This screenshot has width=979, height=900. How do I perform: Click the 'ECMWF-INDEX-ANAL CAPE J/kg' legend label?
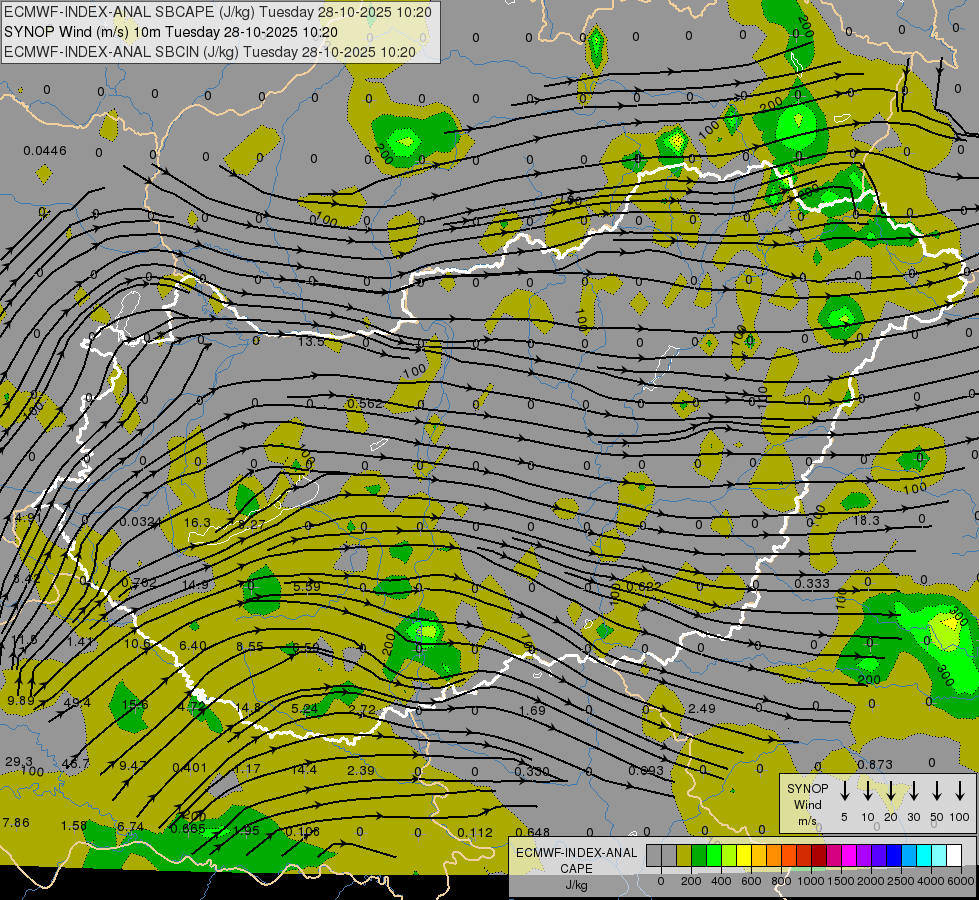[x=576, y=869]
